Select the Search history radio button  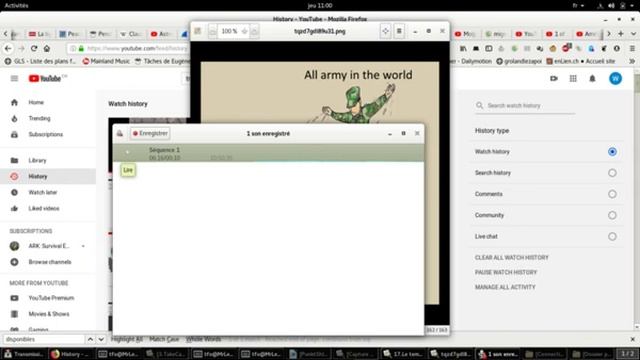tap(612, 173)
